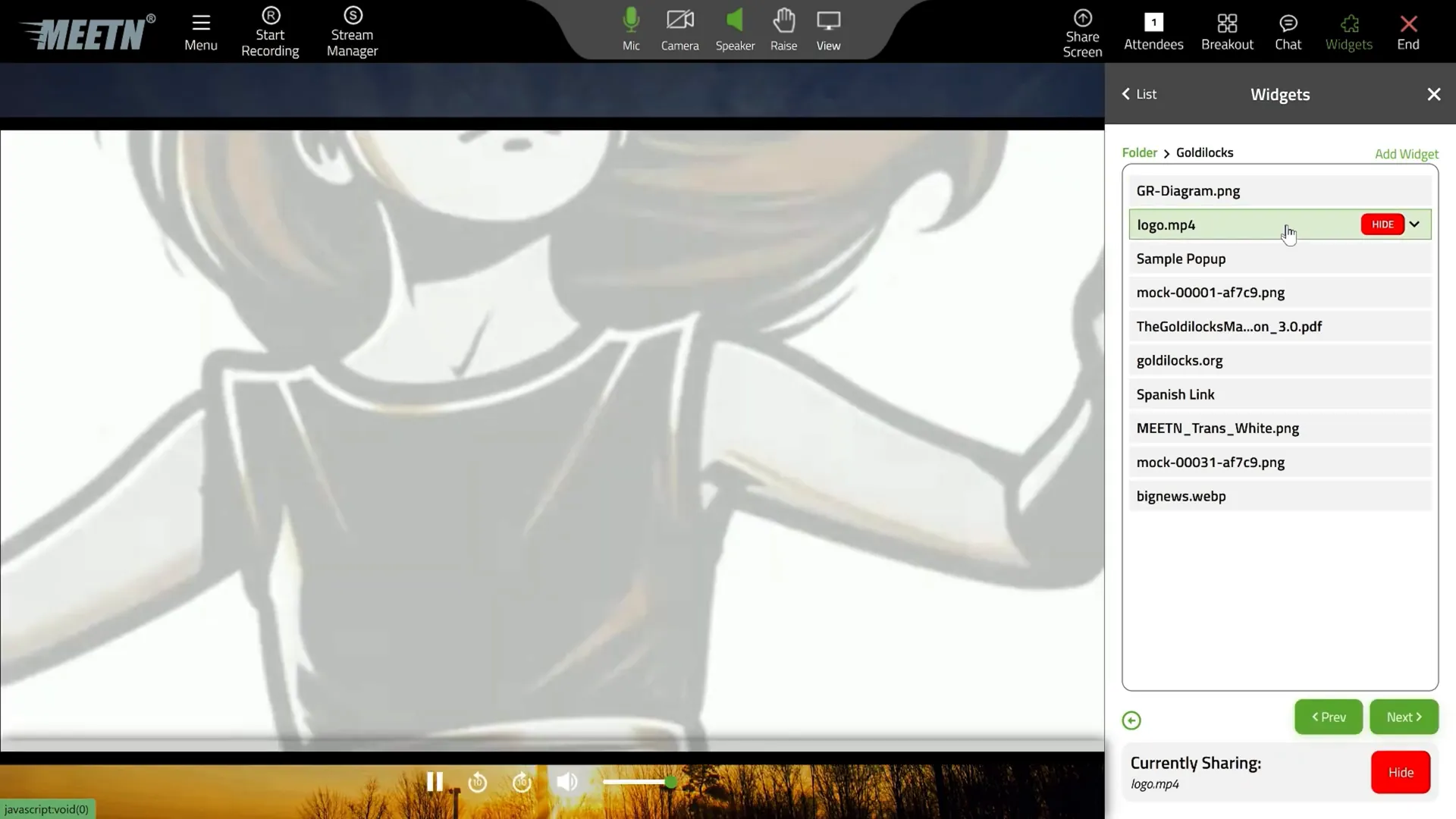The height and width of the screenshot is (819, 1456).
Task: Expand logo.mp4 options chevron
Action: [x=1414, y=224]
